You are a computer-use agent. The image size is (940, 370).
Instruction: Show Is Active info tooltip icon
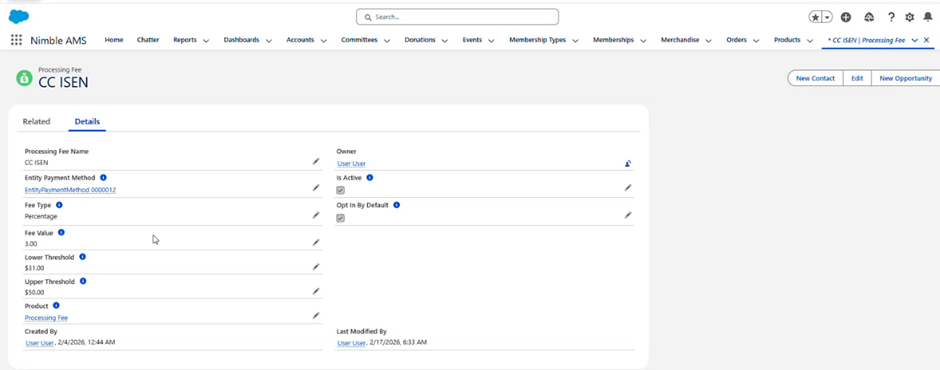pyautogui.click(x=369, y=178)
